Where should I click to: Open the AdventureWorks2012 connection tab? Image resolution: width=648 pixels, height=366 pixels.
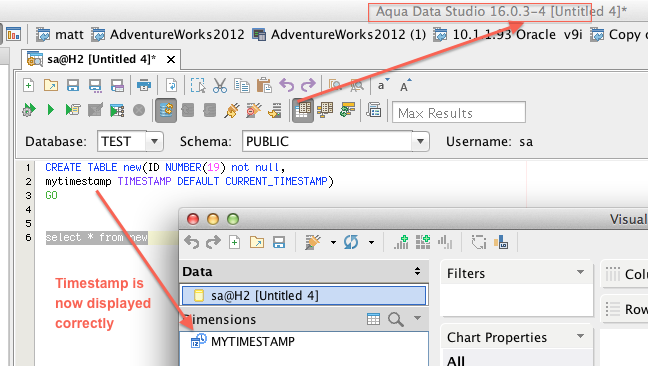[167, 35]
